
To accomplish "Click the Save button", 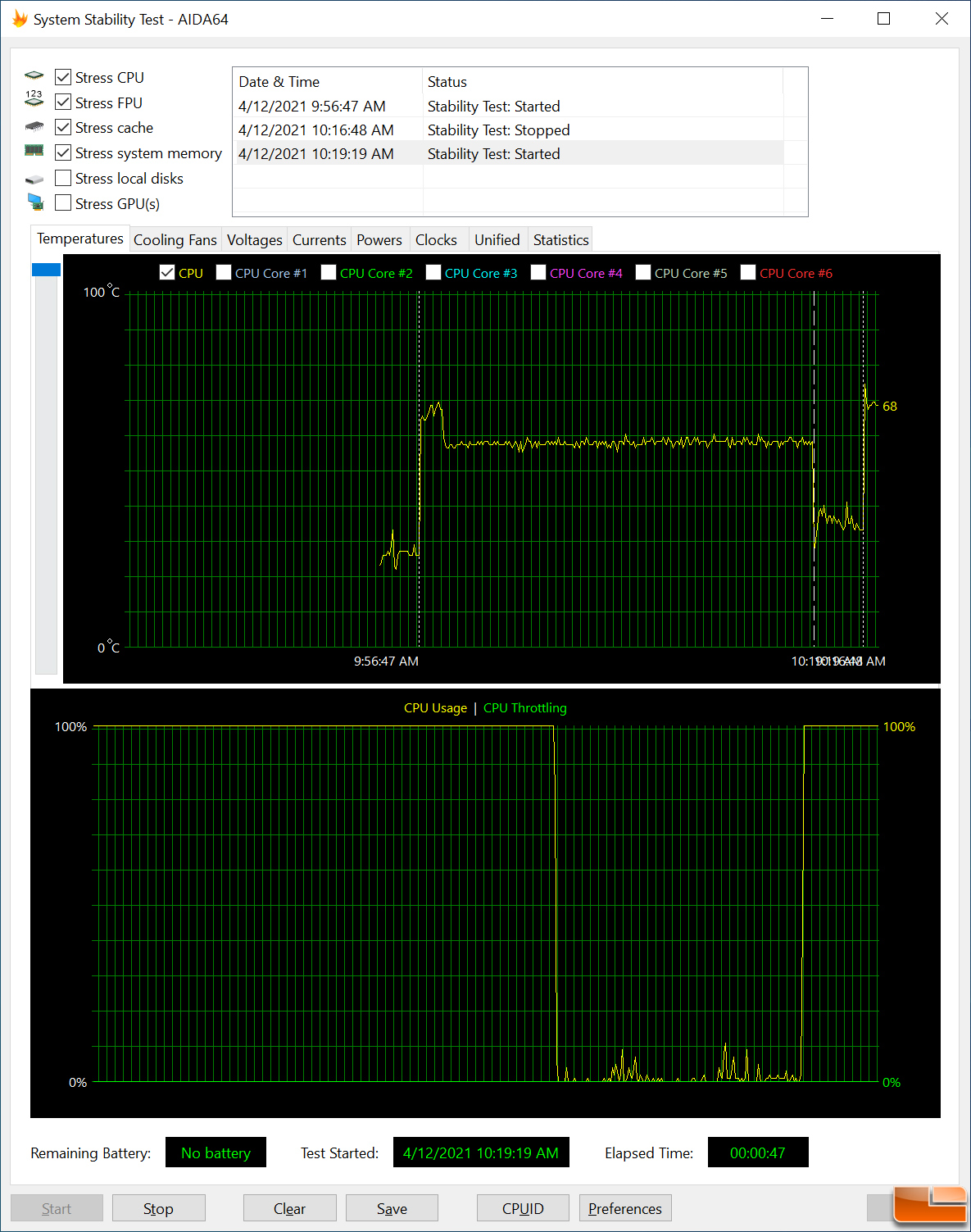I will pos(392,1208).
